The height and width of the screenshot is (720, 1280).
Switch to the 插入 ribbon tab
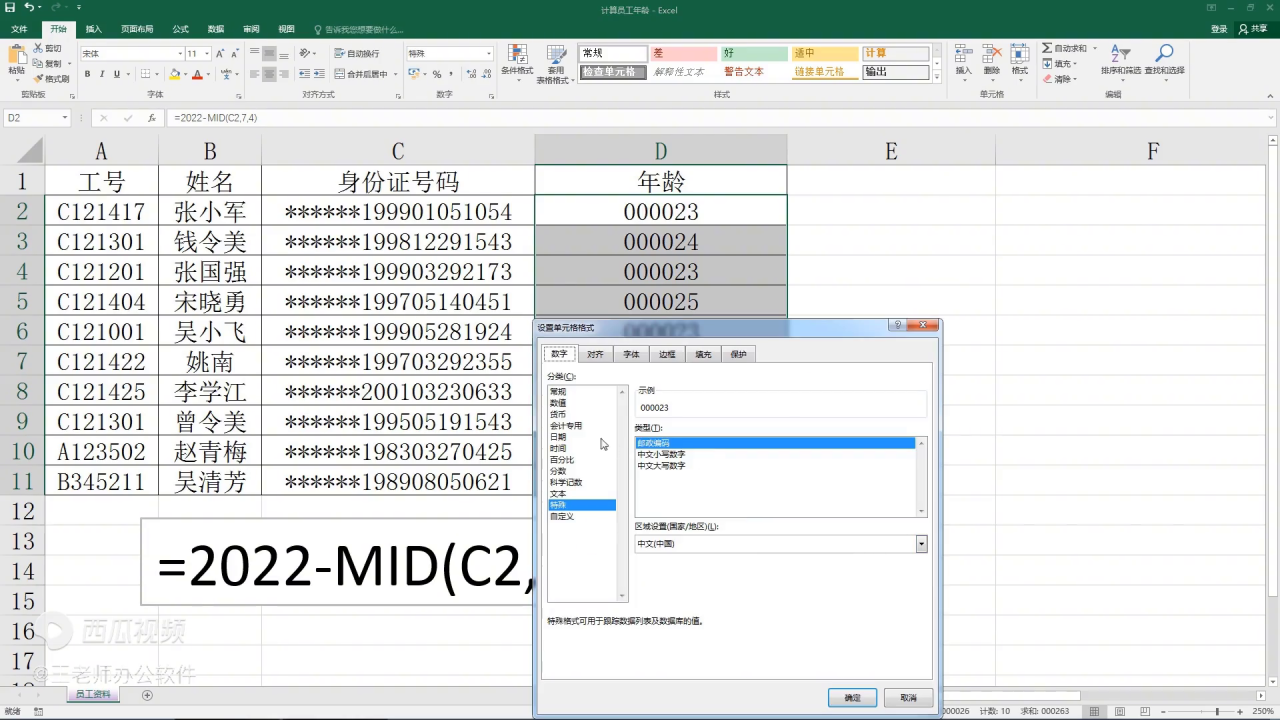[x=93, y=29]
